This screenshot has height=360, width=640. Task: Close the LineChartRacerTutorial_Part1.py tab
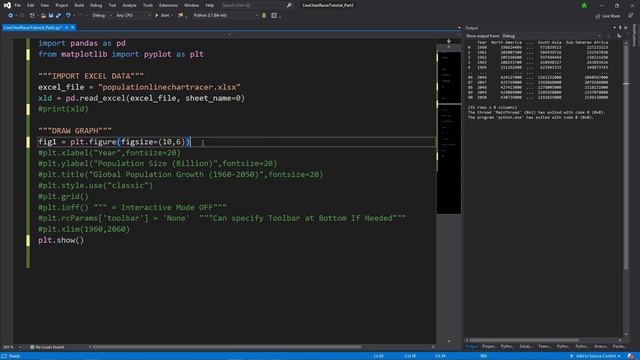point(73,27)
